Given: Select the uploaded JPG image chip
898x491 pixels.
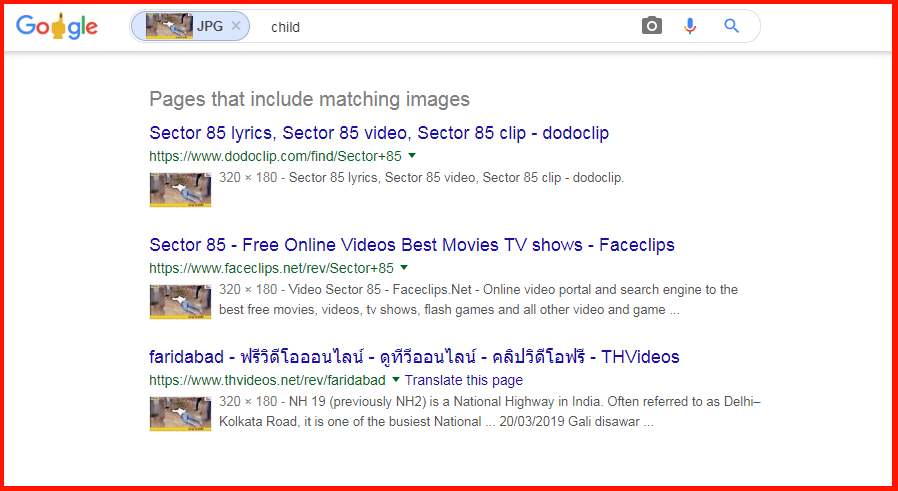Looking at the screenshot, I should [190, 26].
